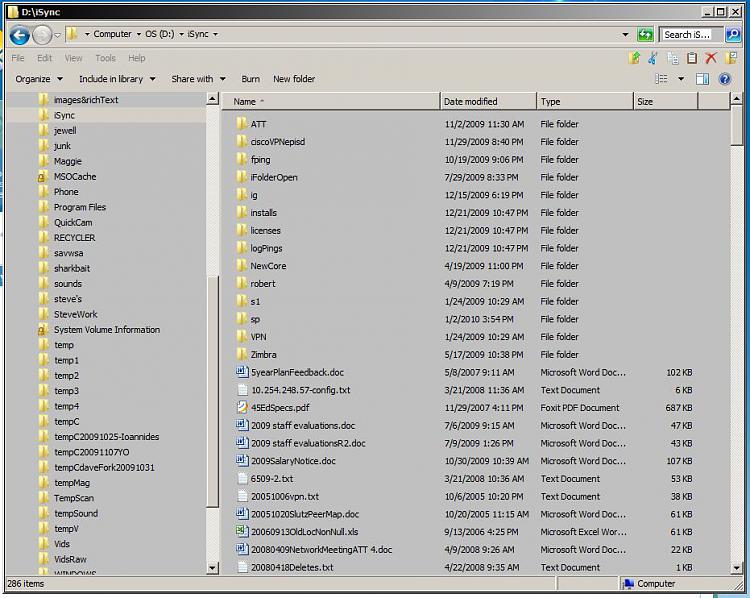
Task: Open the address bar history dropdown arrow
Action: point(625,34)
